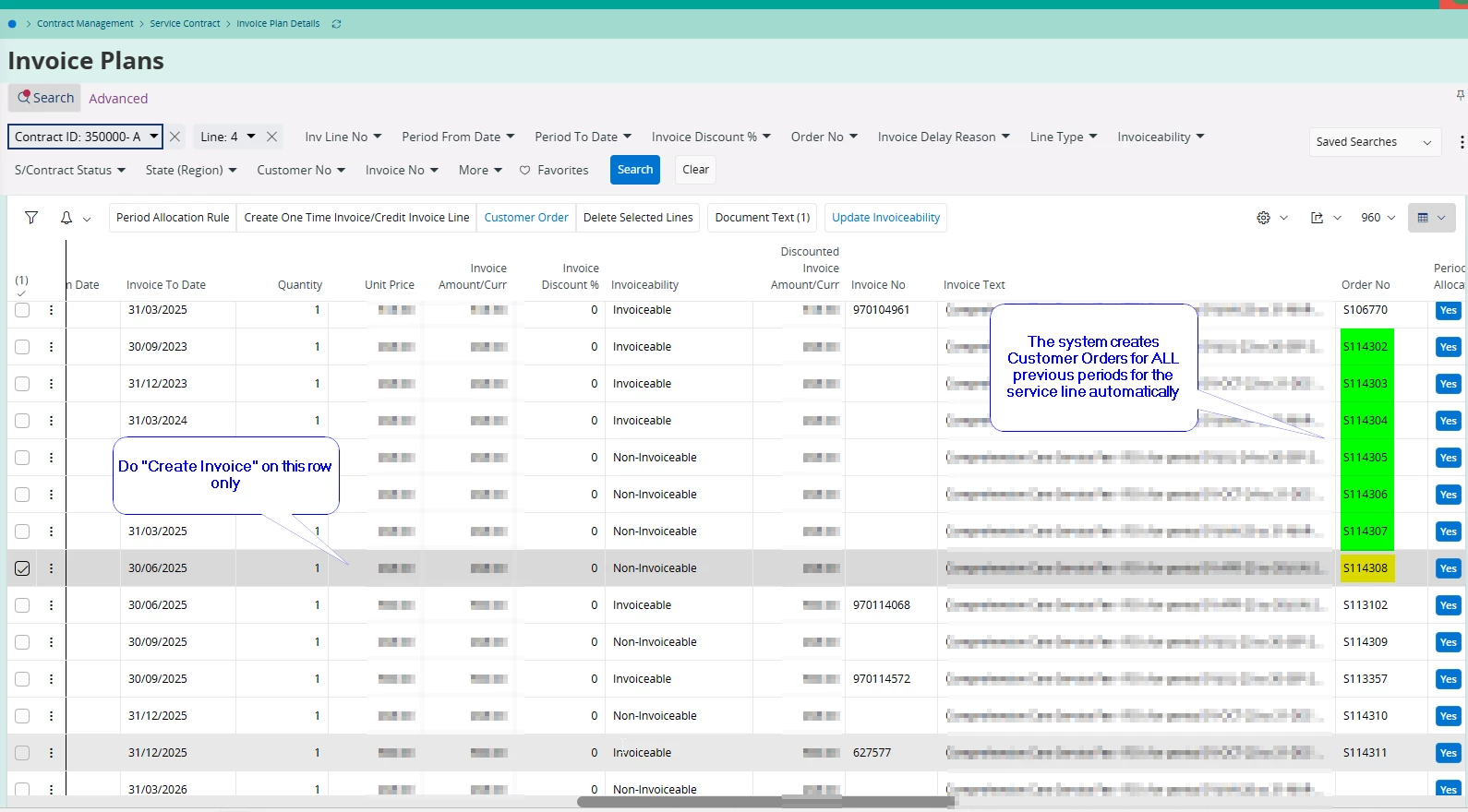Expand the Saved Searches dropdown
1468x812 pixels.
[x=1374, y=142]
